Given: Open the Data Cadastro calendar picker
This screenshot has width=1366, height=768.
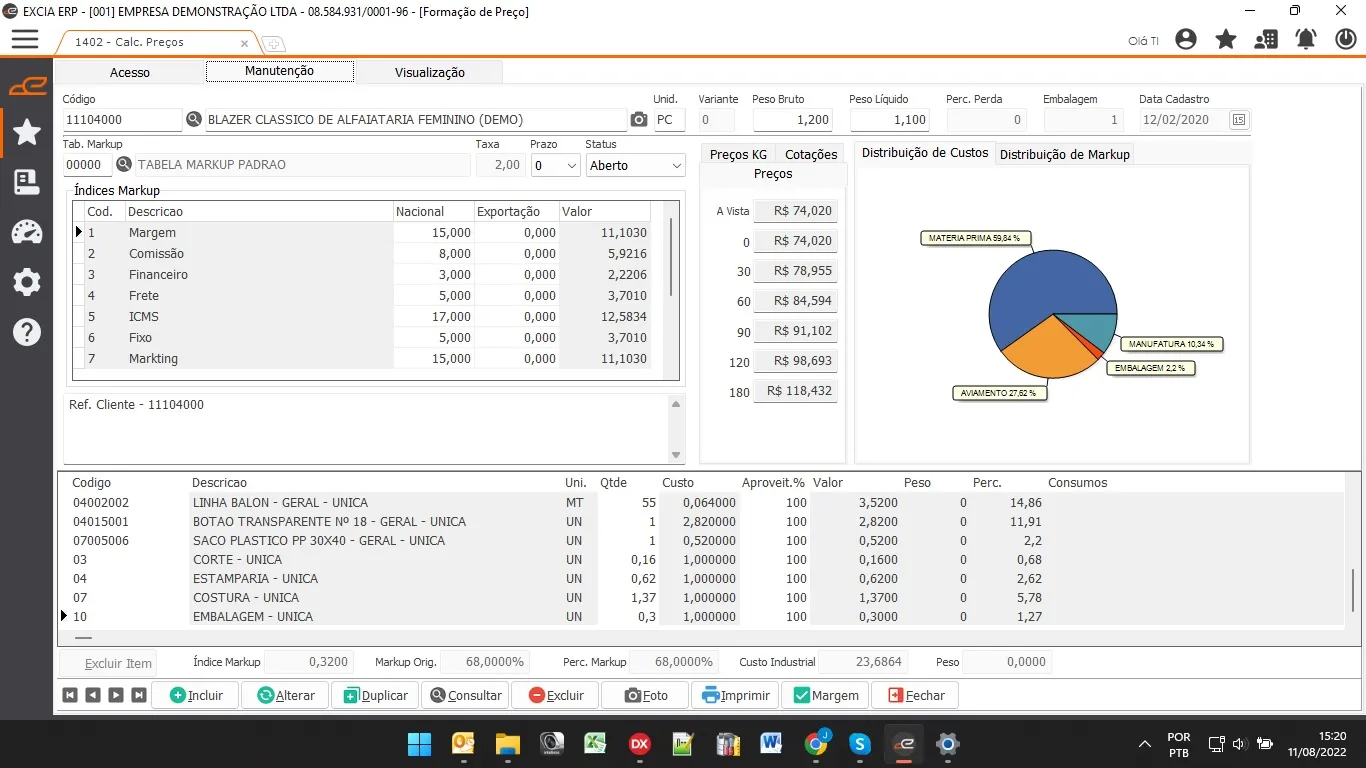Looking at the screenshot, I should click(x=1239, y=120).
